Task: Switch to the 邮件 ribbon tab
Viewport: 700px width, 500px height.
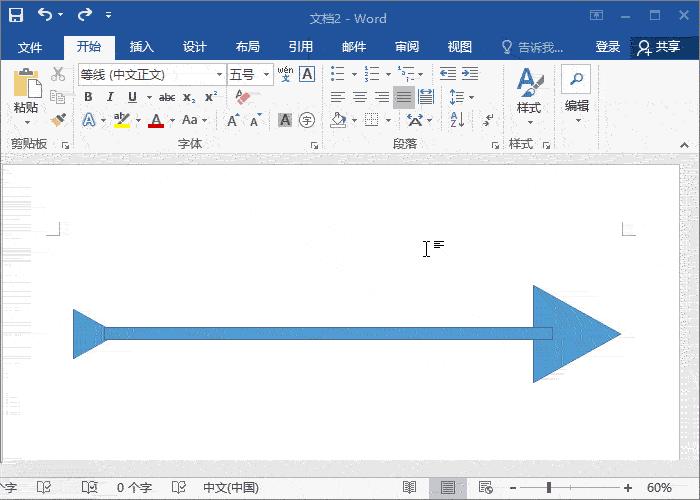Action: point(354,46)
